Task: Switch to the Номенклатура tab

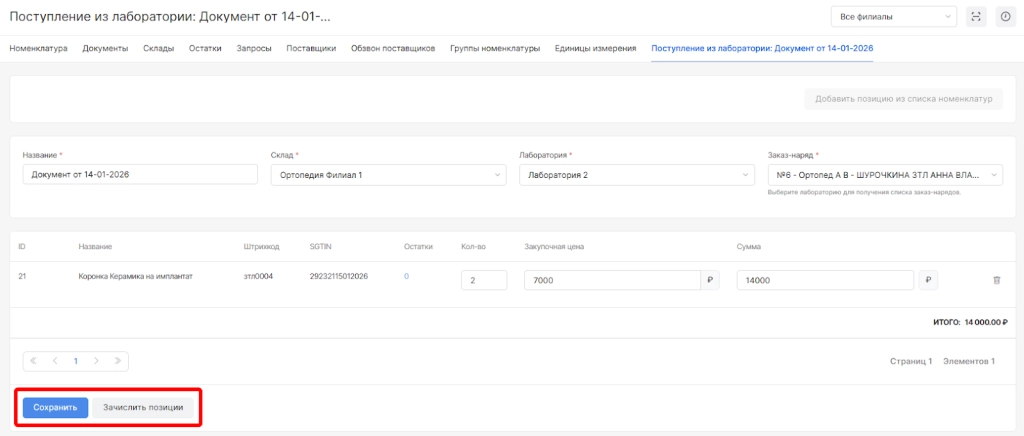Action: point(38,48)
